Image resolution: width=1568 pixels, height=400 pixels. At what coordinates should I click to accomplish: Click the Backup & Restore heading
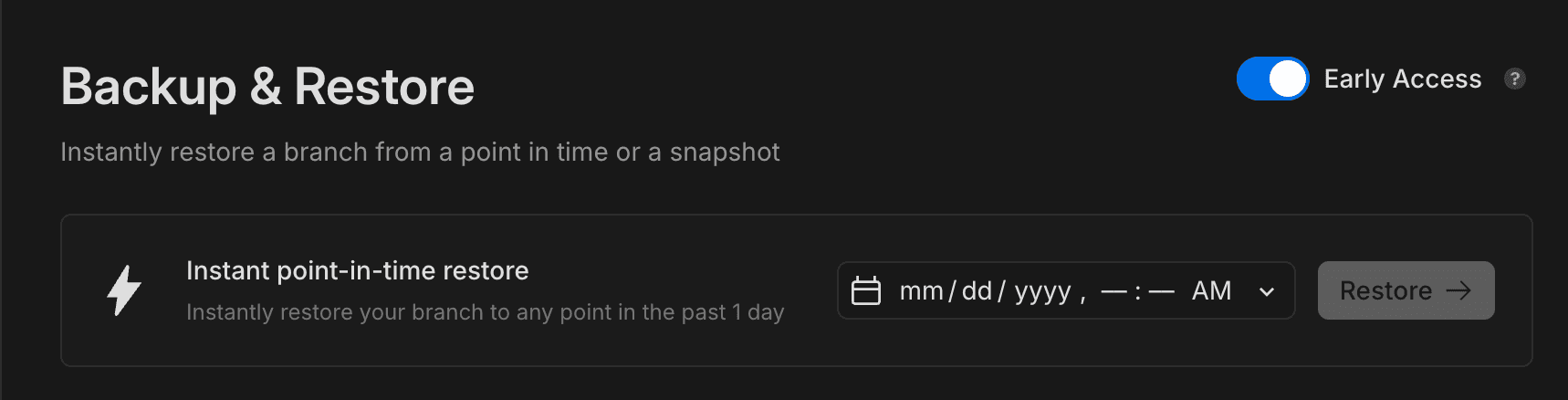(x=267, y=88)
